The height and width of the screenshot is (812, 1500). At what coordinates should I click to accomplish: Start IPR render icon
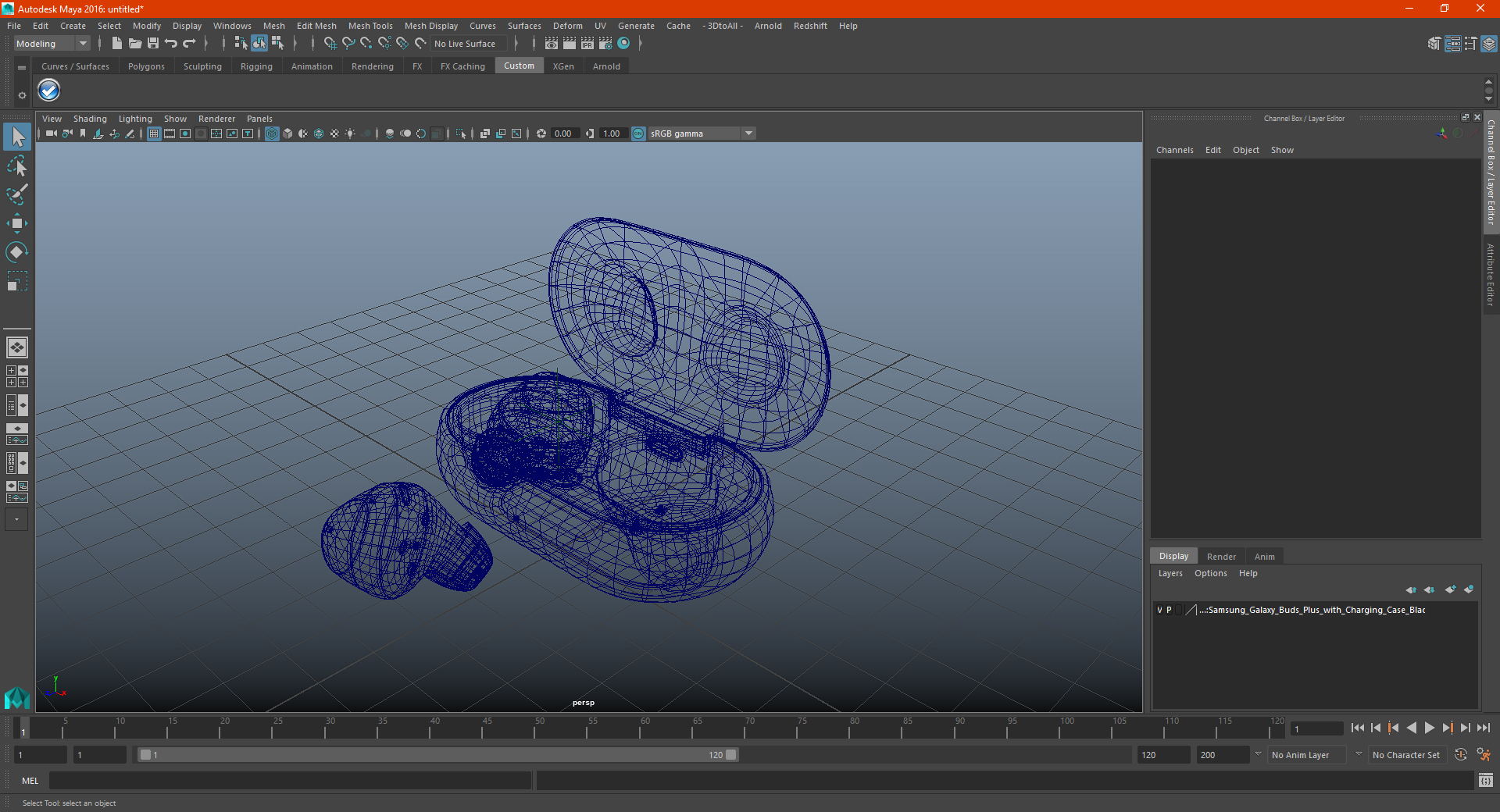pos(587,44)
